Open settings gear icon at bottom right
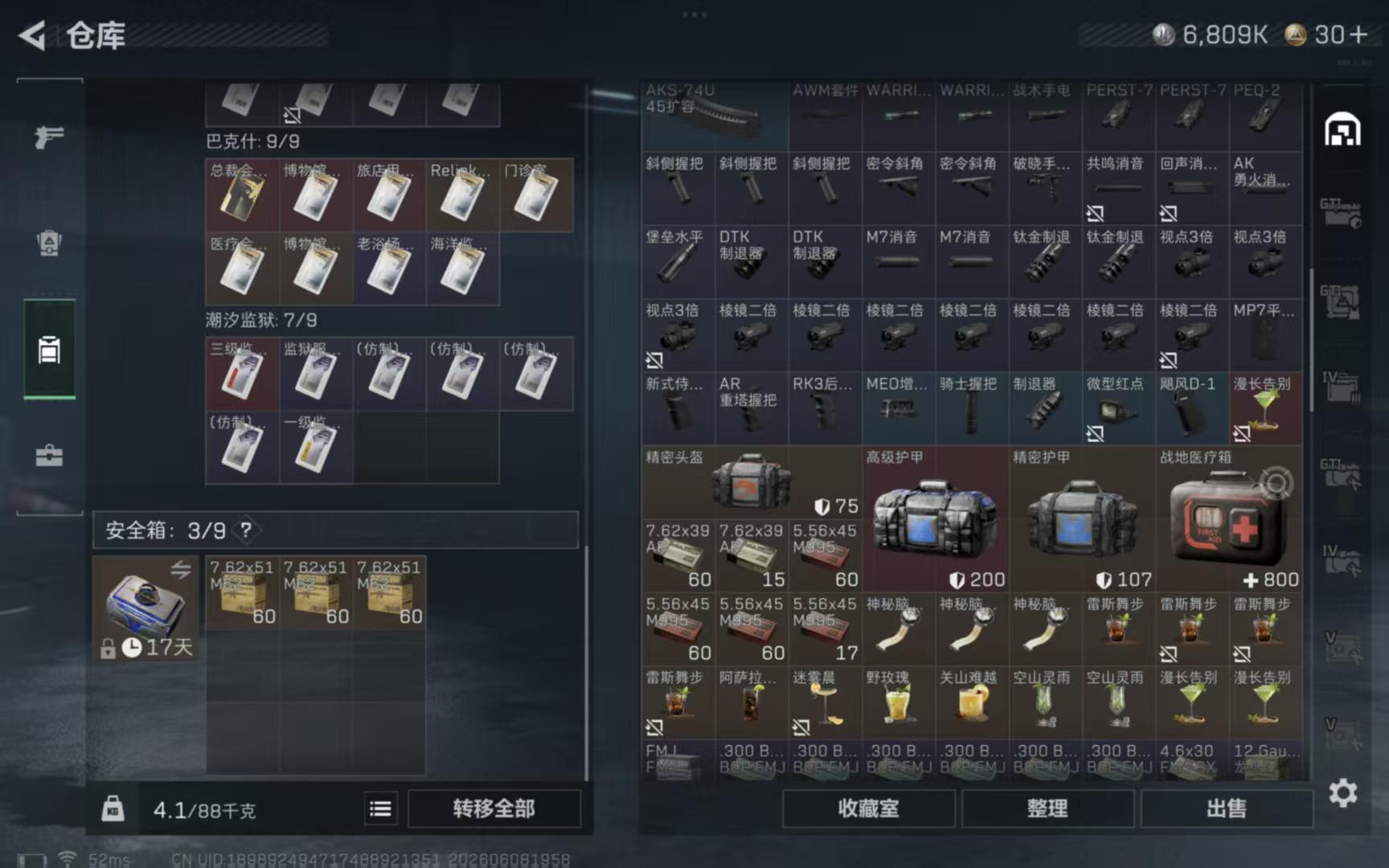 1342,793
